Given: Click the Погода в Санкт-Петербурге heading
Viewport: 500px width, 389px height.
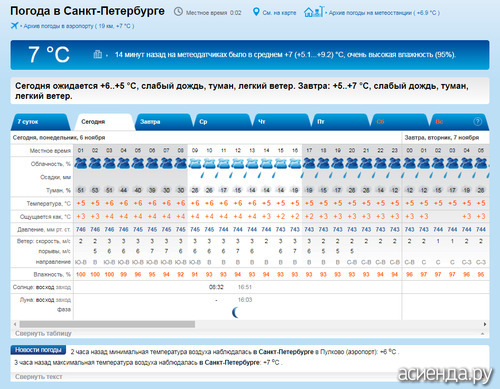Looking at the screenshot, I should [x=87, y=11].
